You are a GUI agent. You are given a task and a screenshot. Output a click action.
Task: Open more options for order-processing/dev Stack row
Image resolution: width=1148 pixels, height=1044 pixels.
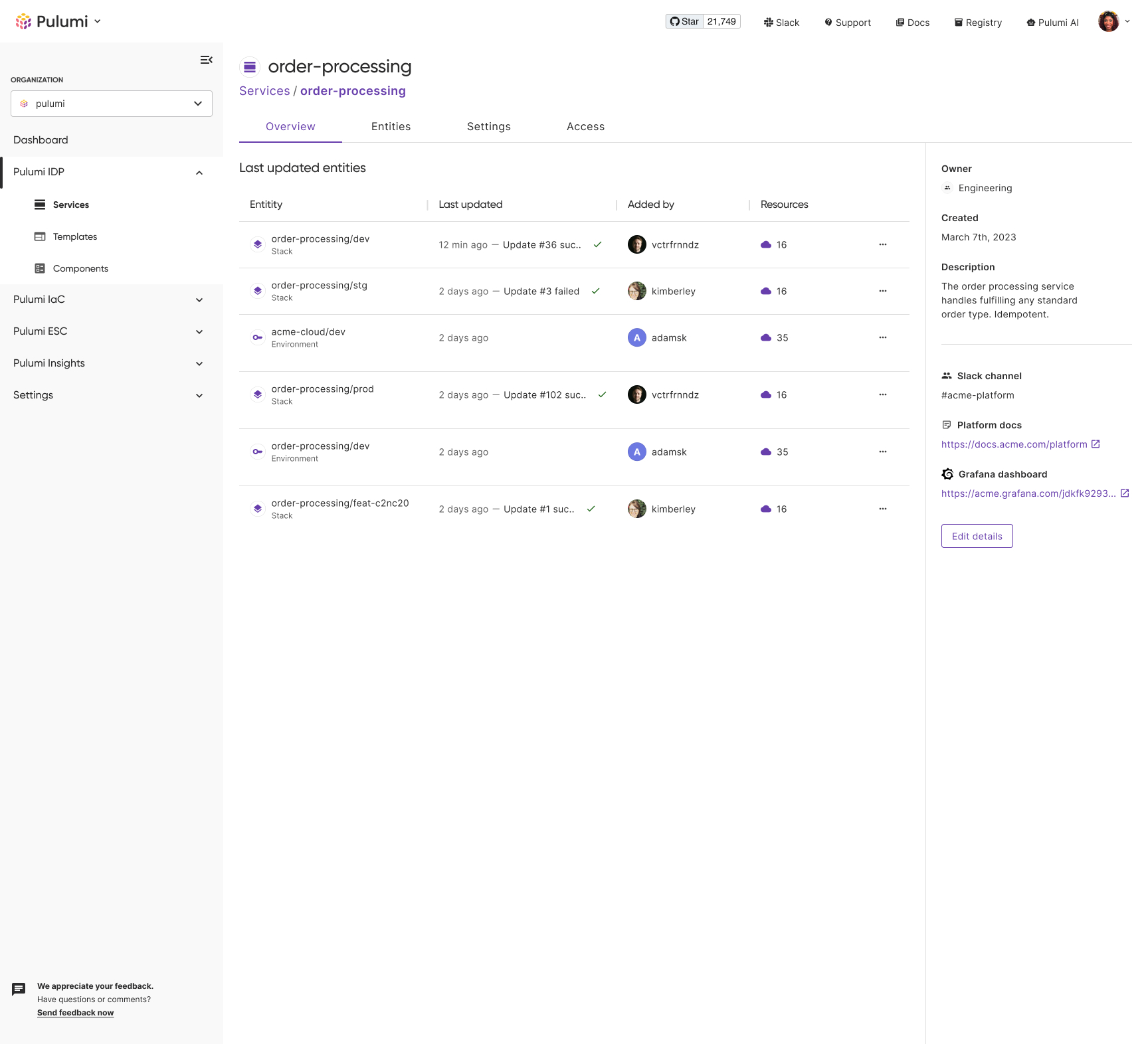tap(883, 244)
